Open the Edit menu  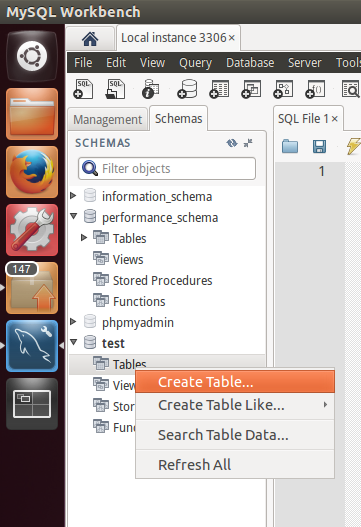pos(116,63)
